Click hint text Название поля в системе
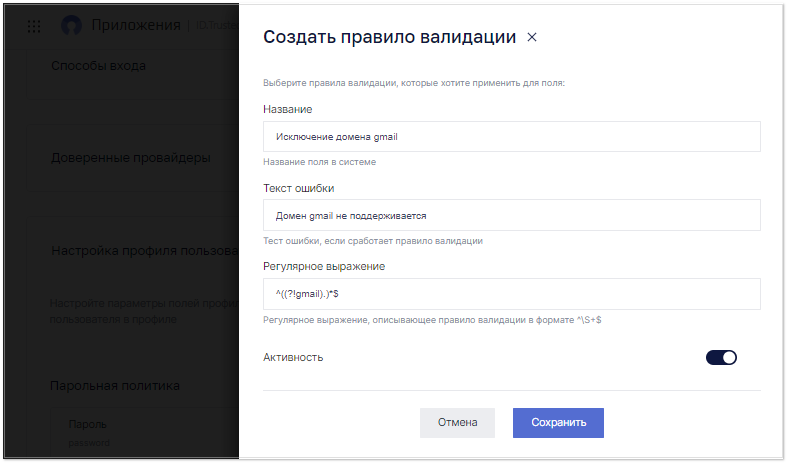 319,162
